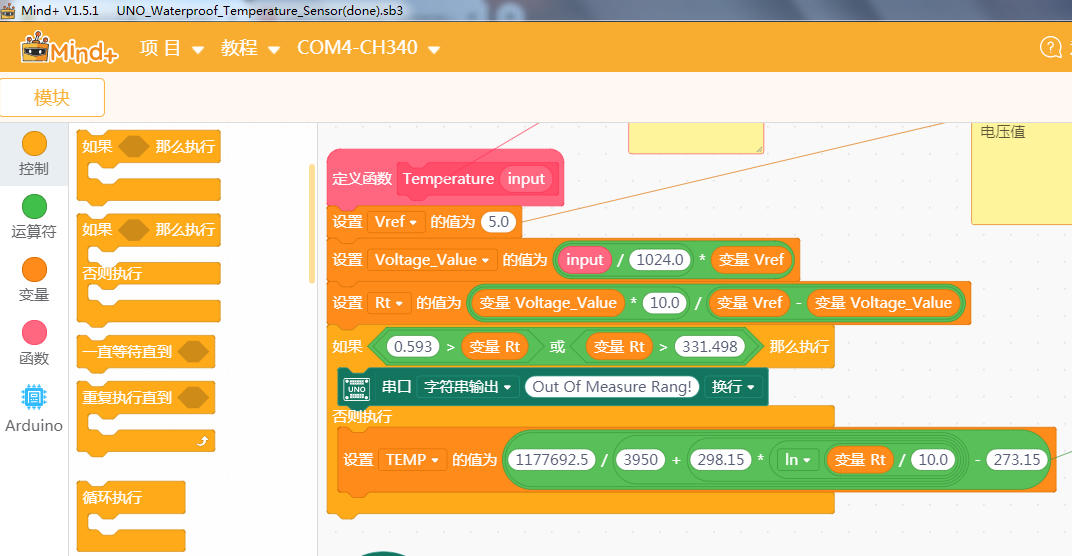Open the pink 函数 (Functions) category
Screen dimensions: 1072x556
(34, 343)
